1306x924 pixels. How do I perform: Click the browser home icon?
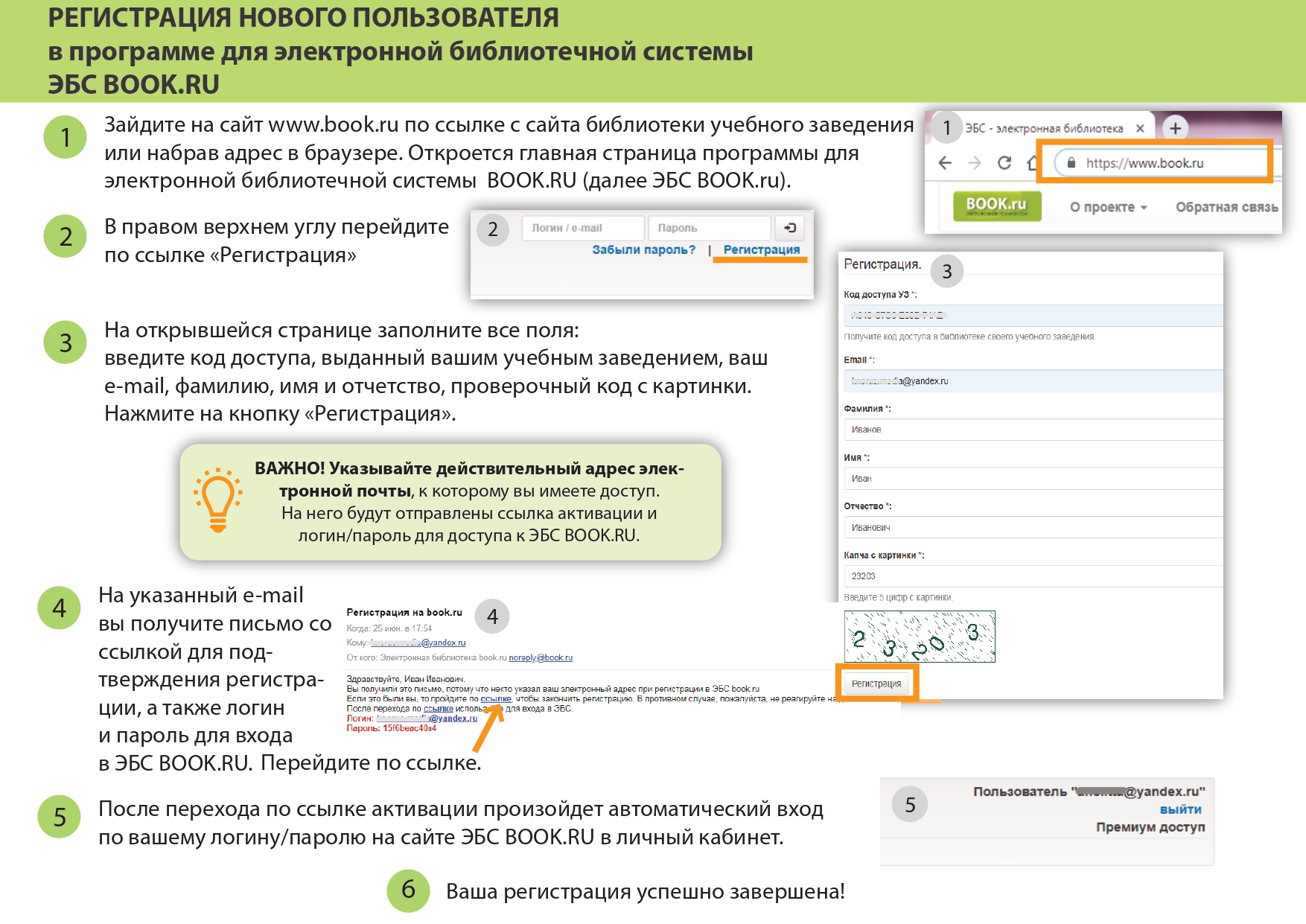[1032, 163]
